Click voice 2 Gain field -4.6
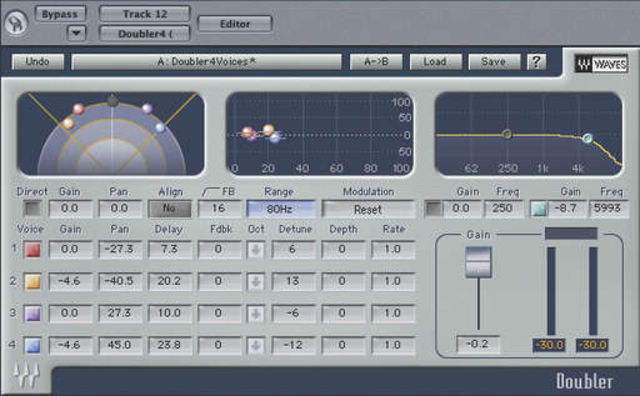The image size is (640, 396). (x=70, y=281)
